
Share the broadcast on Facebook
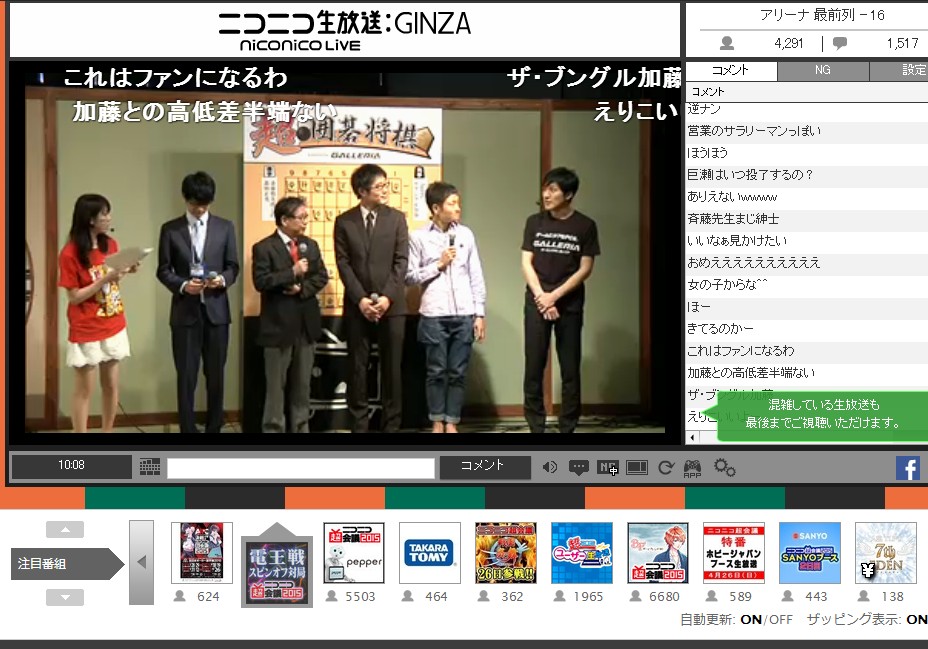(x=908, y=468)
